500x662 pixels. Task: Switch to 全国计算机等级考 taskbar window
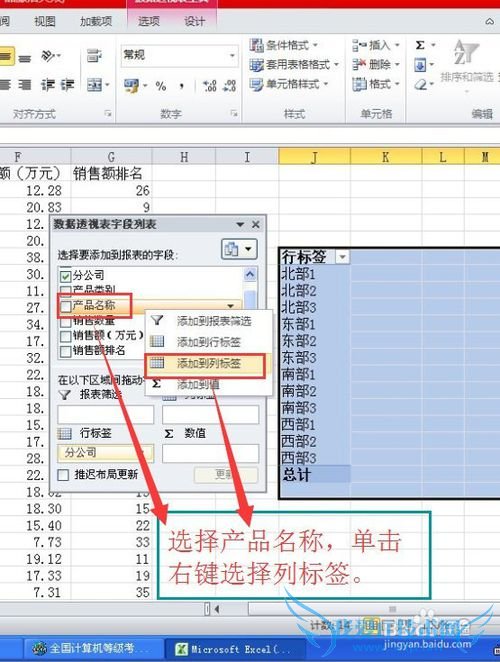[93, 648]
